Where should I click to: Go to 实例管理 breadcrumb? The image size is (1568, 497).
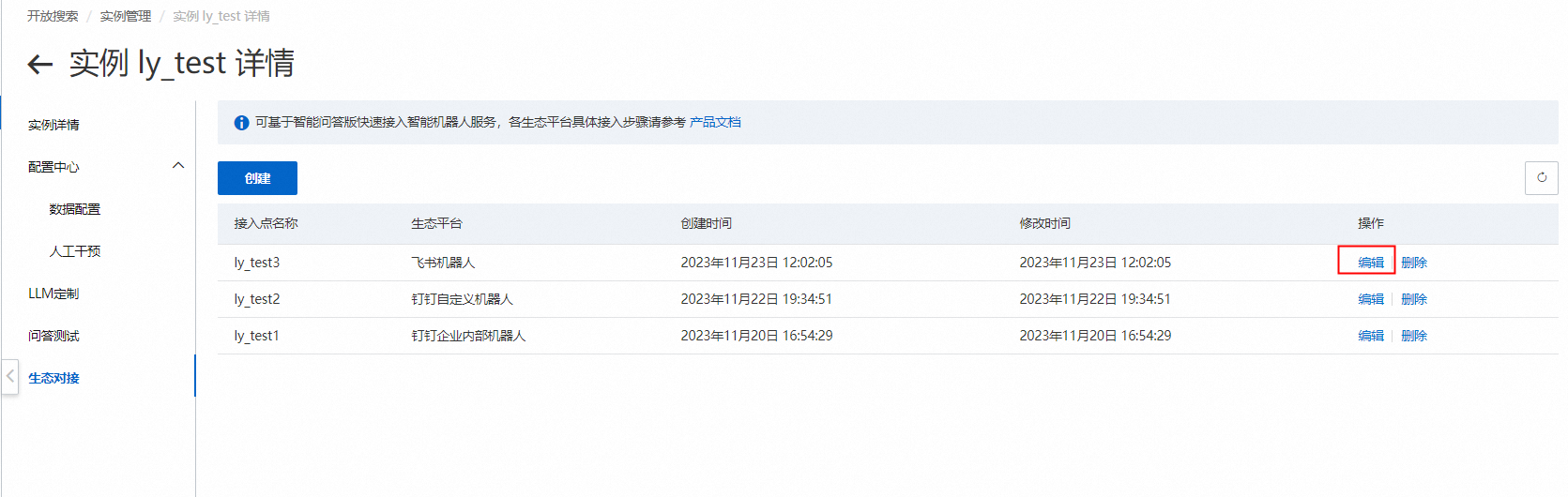point(126,16)
